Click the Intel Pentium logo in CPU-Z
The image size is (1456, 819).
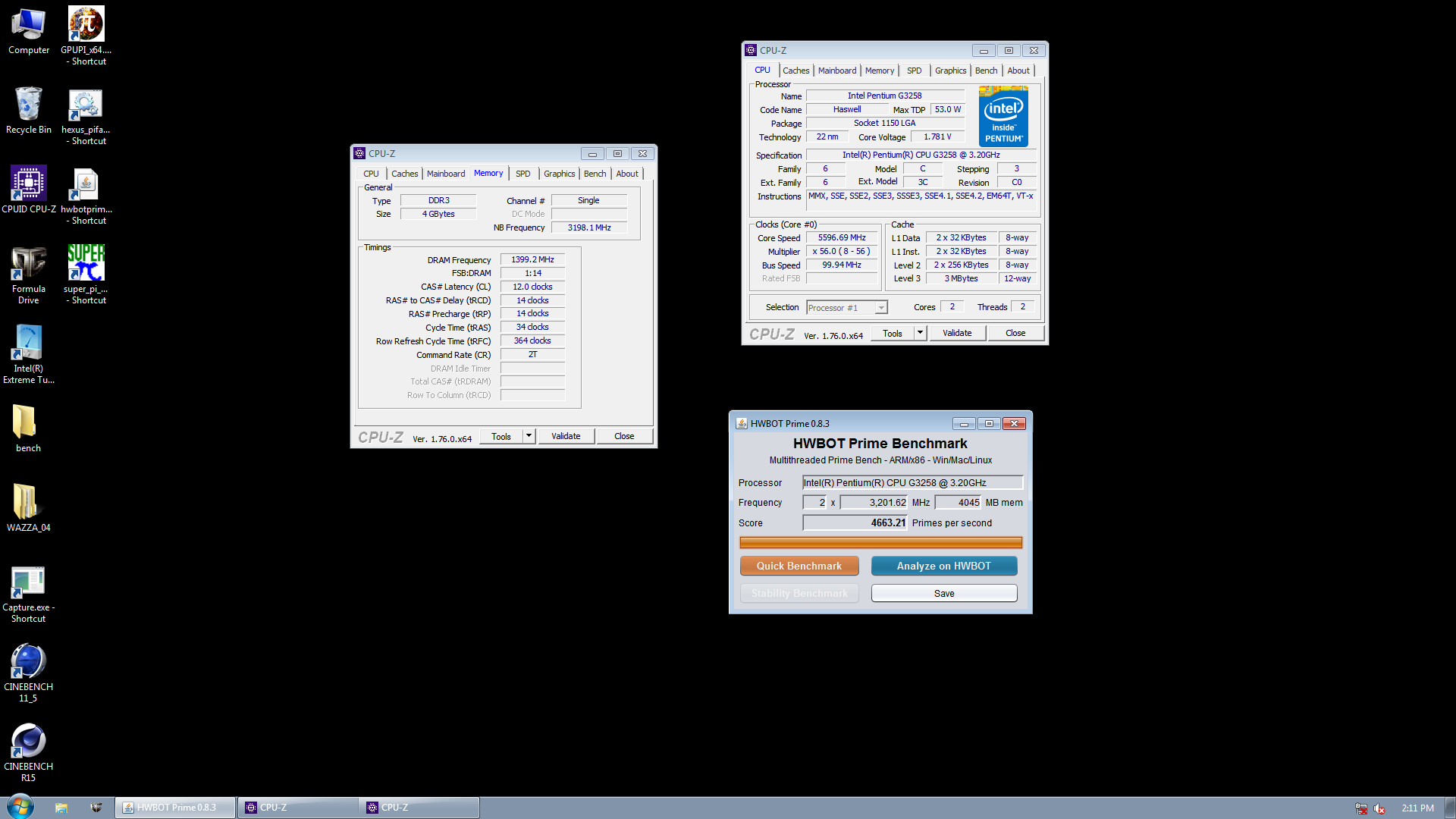(1003, 116)
